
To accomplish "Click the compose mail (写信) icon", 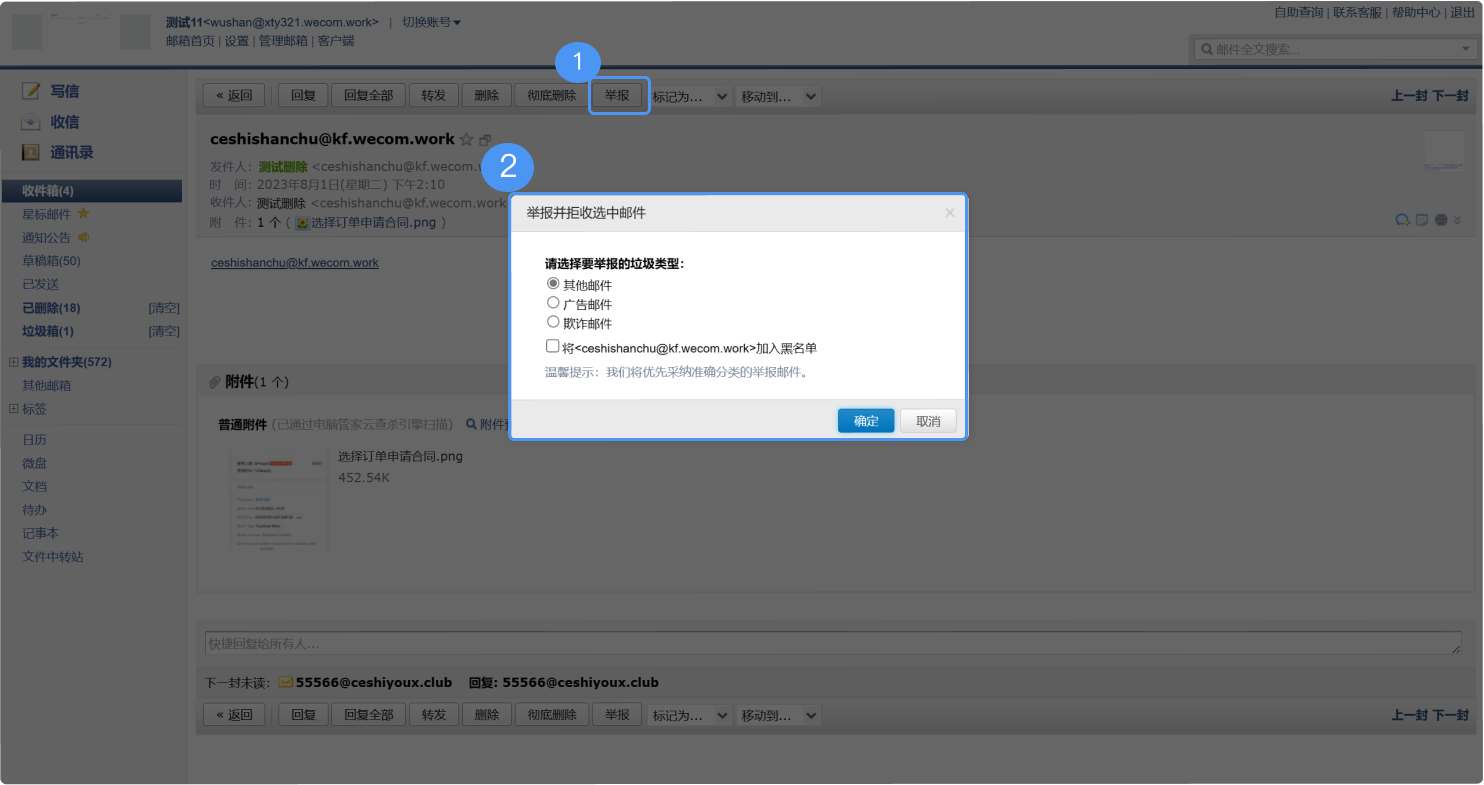I will pos(31,91).
